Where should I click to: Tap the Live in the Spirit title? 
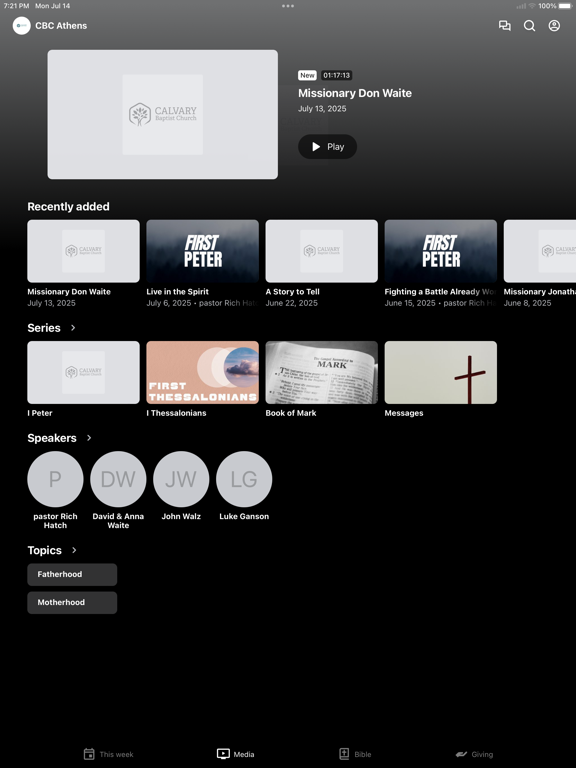coord(177,291)
